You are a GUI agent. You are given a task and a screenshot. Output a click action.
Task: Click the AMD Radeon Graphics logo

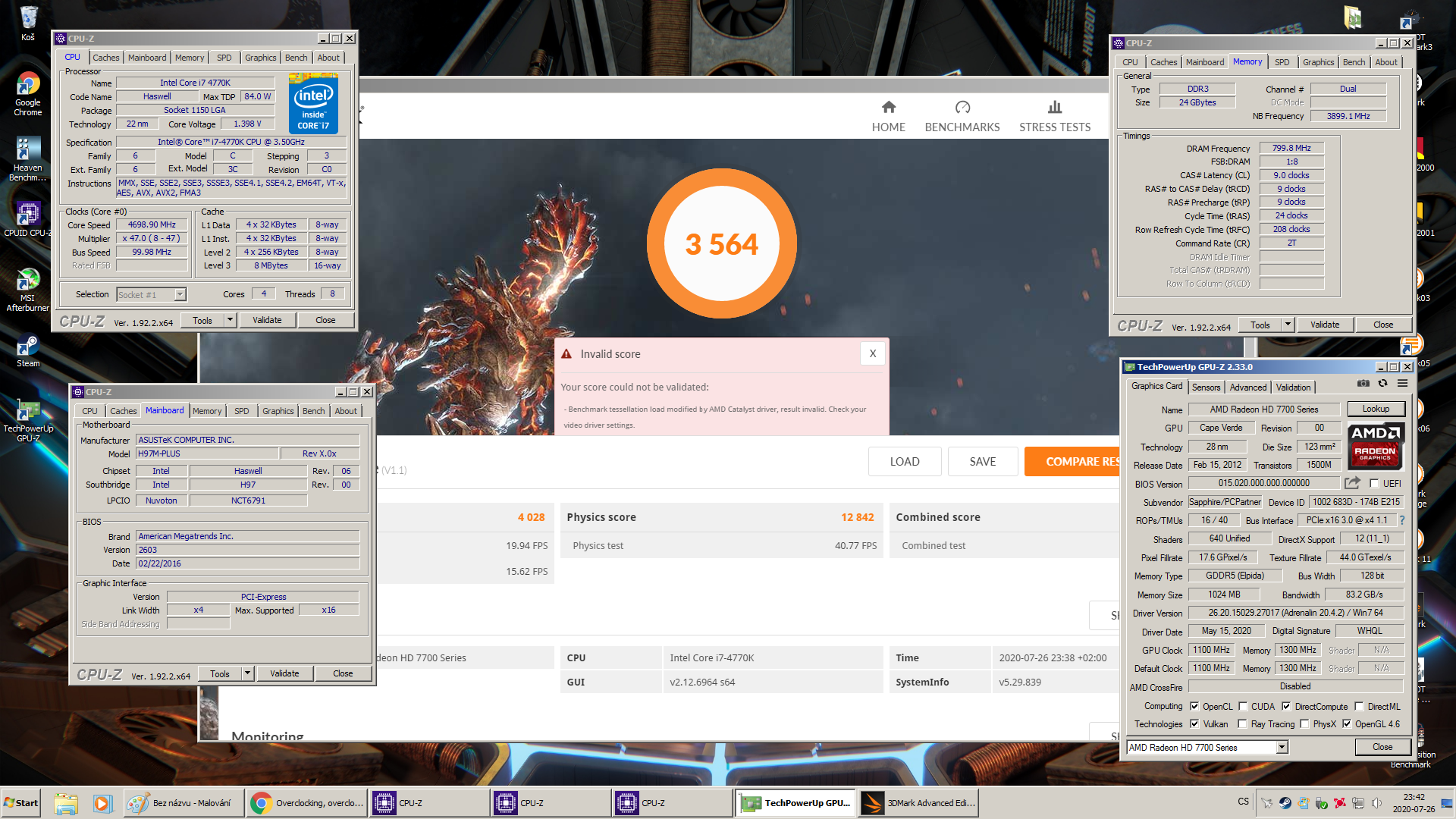[x=1376, y=446]
